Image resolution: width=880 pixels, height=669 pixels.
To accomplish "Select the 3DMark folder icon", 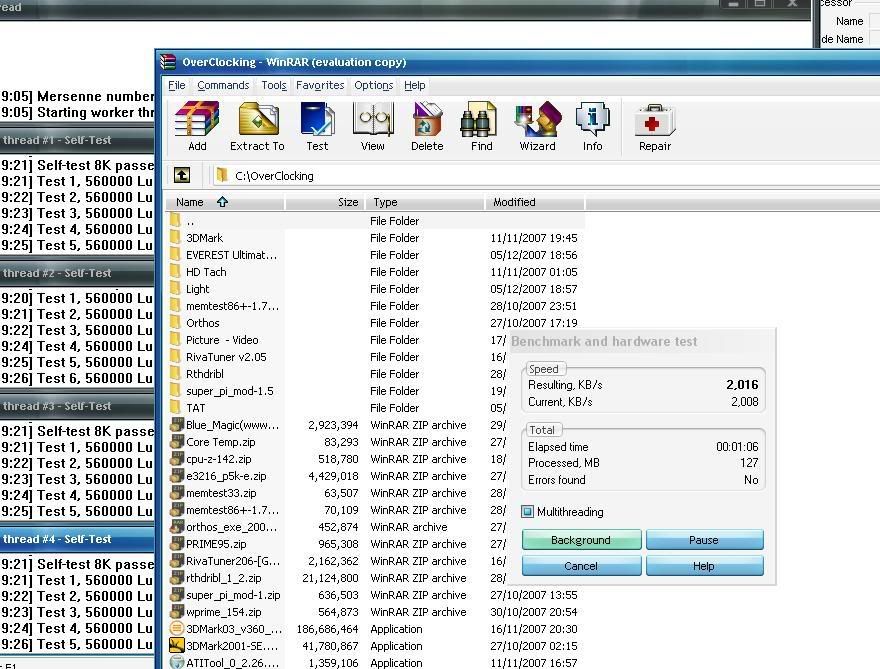I will pos(176,237).
